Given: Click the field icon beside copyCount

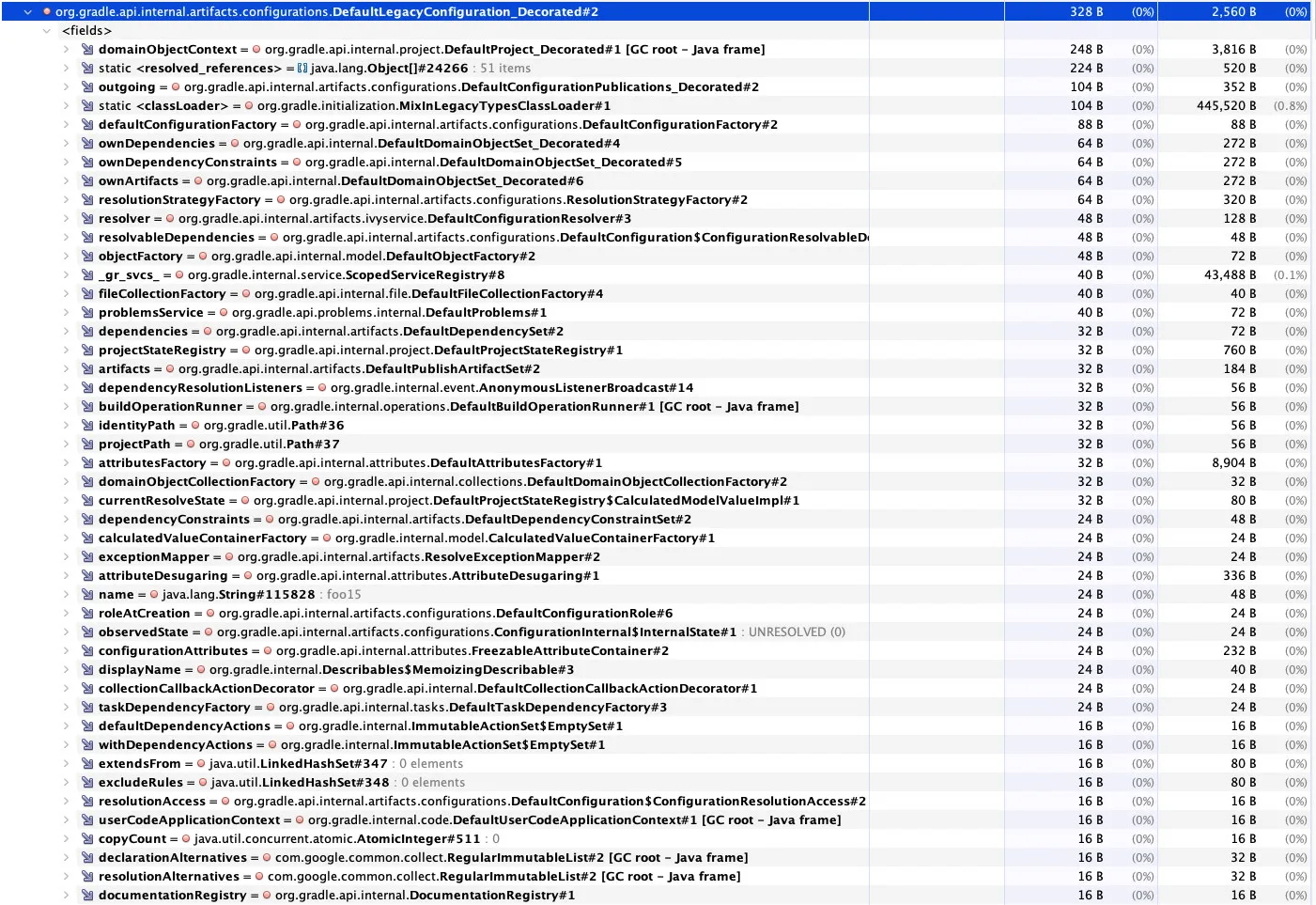Looking at the screenshot, I should click(x=87, y=839).
